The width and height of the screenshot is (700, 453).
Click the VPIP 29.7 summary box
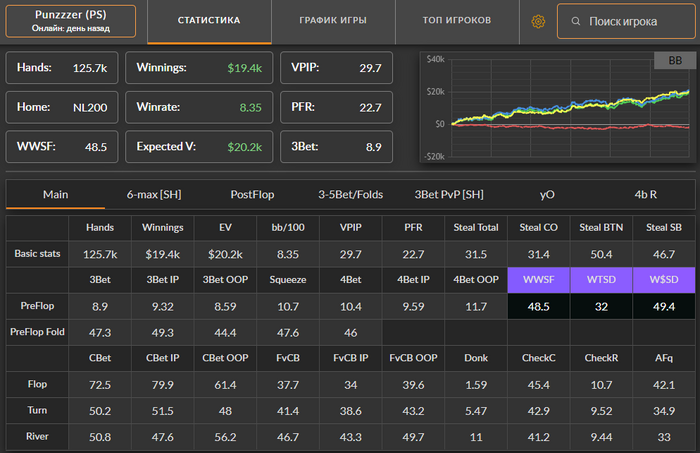[x=336, y=67]
